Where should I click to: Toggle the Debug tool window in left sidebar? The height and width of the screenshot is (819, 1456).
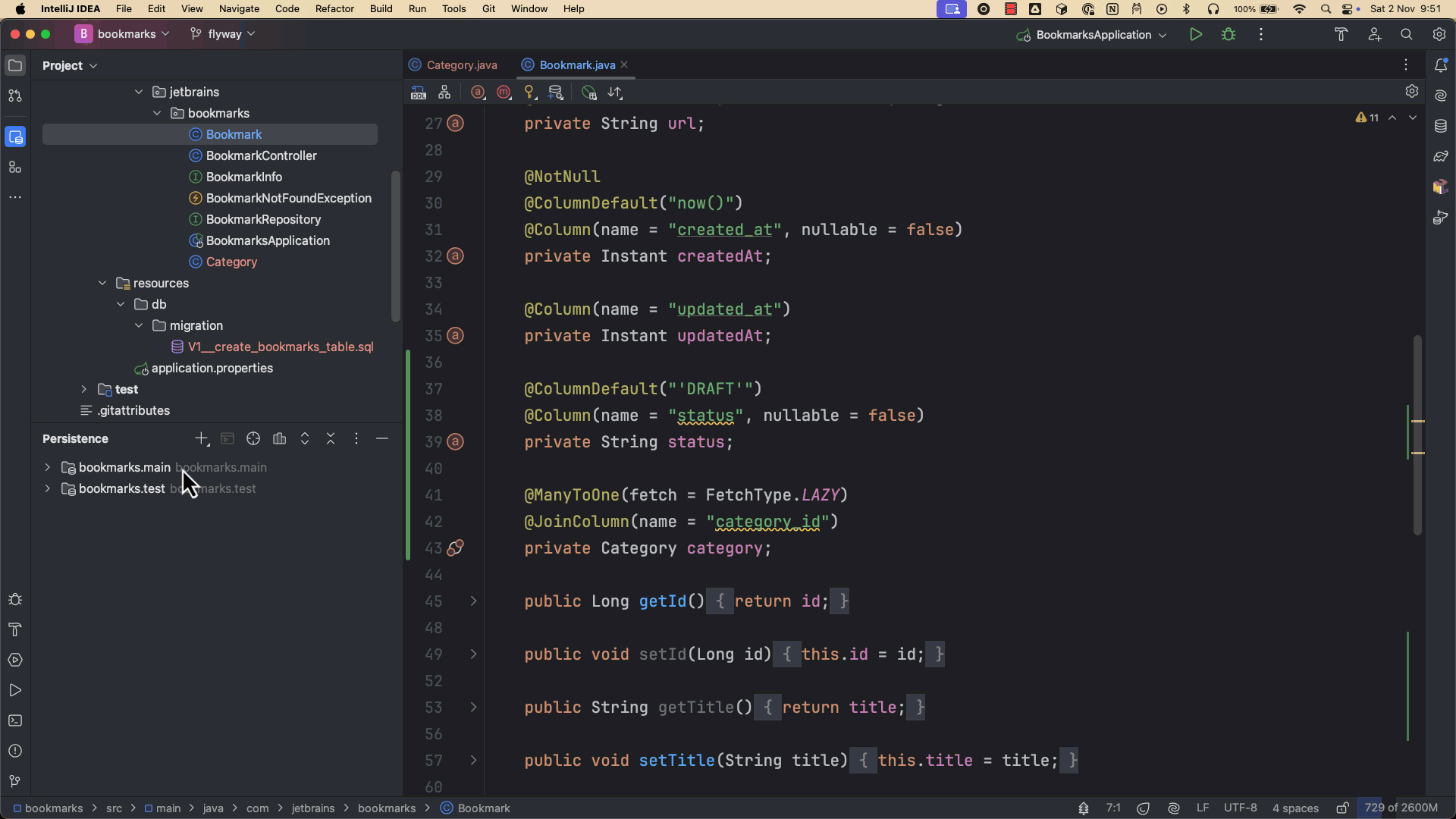click(15, 599)
